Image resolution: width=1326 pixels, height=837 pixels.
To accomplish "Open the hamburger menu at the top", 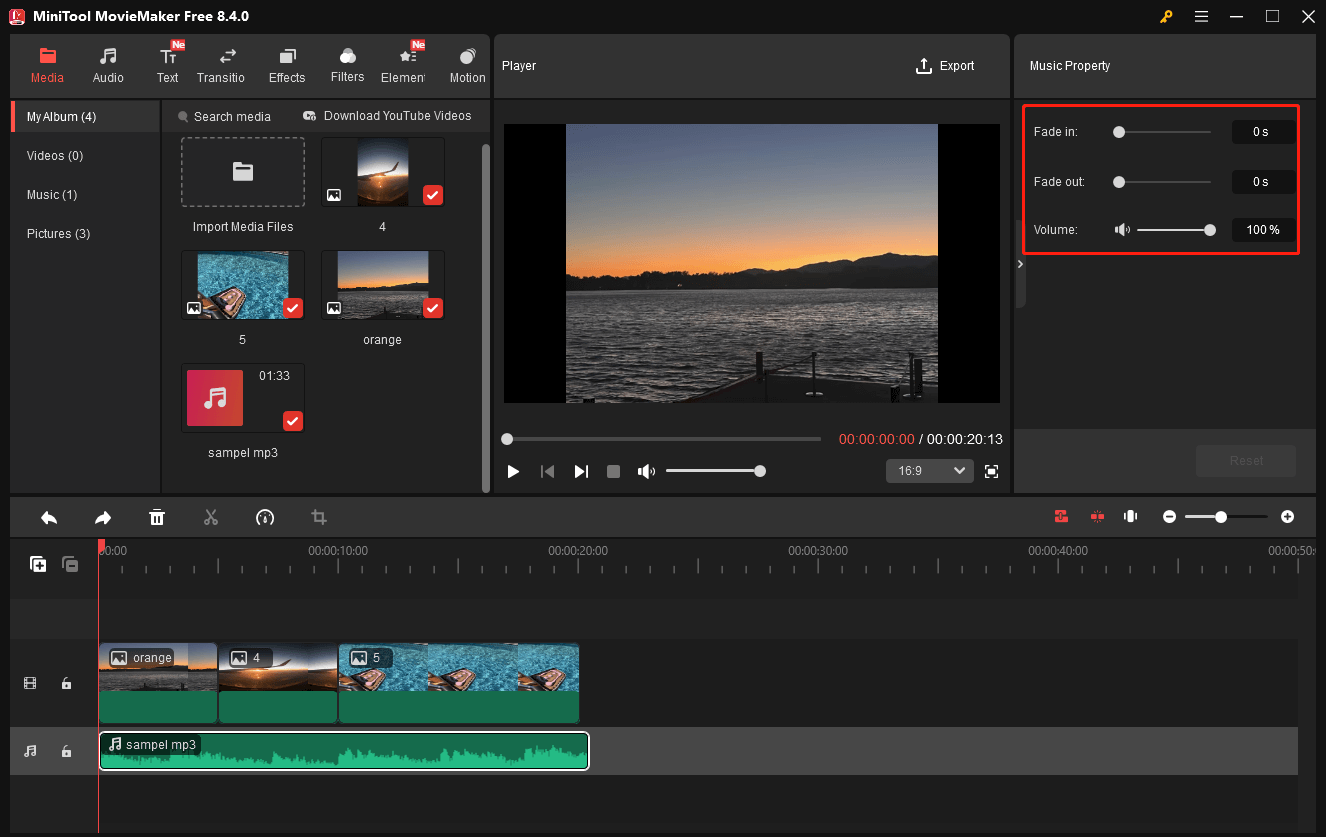I will point(1201,16).
